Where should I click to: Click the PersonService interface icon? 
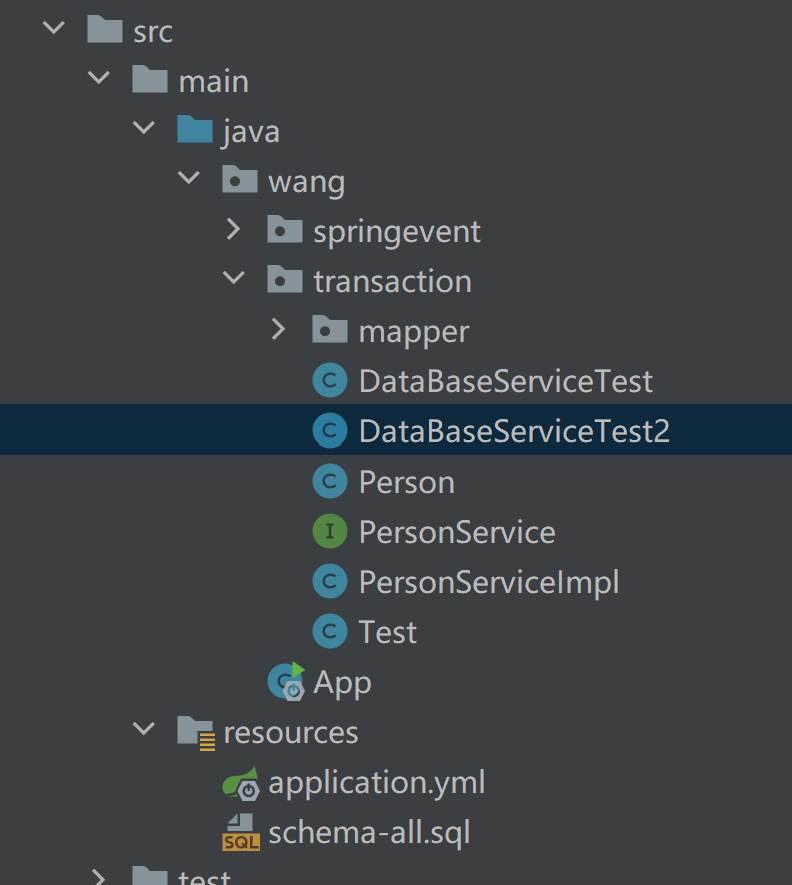(330, 532)
